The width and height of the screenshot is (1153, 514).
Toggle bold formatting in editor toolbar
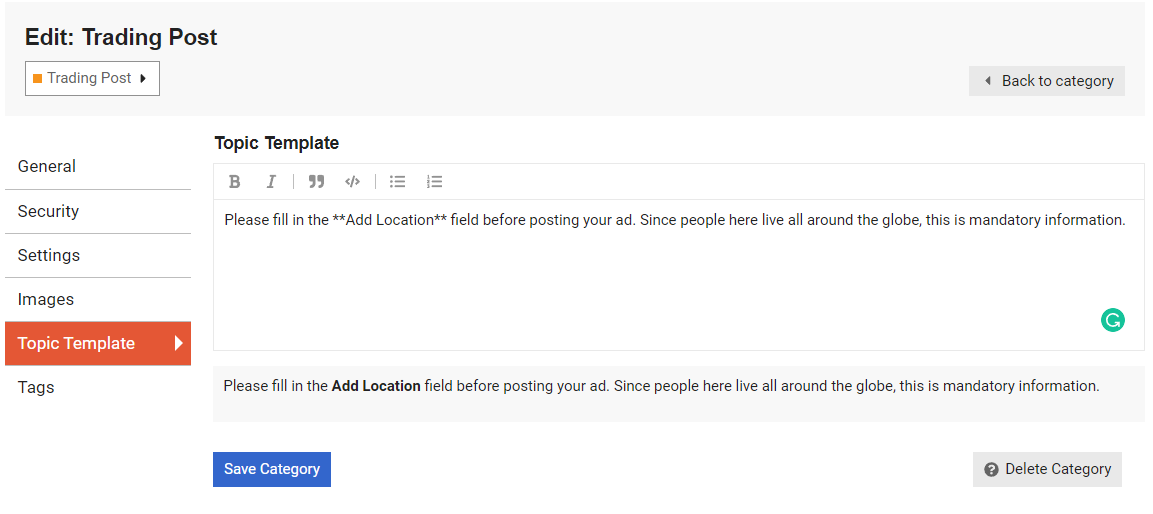pos(235,182)
